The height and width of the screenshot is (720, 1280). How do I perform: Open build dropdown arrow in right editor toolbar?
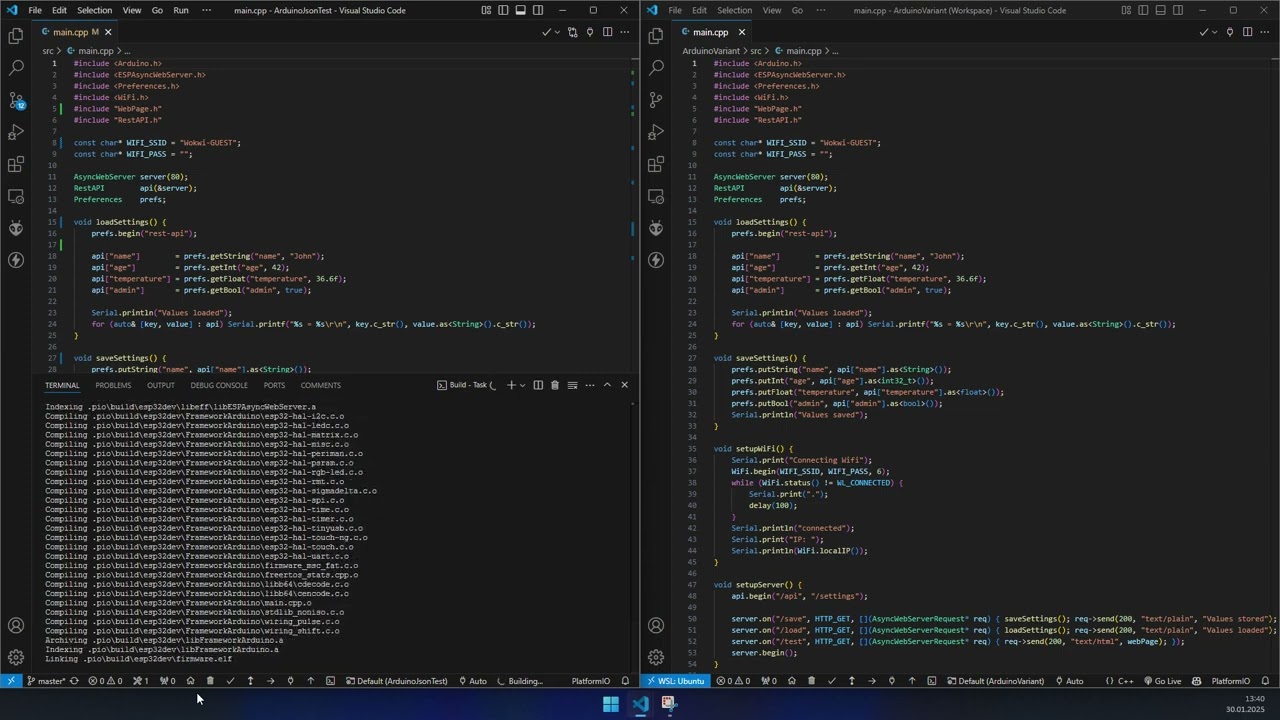coord(1215,32)
